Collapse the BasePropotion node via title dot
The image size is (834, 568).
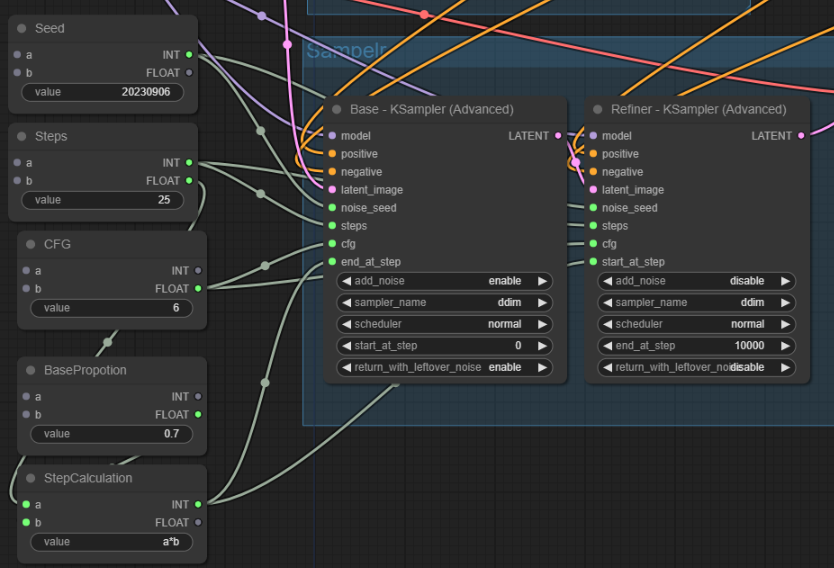pos(31,370)
